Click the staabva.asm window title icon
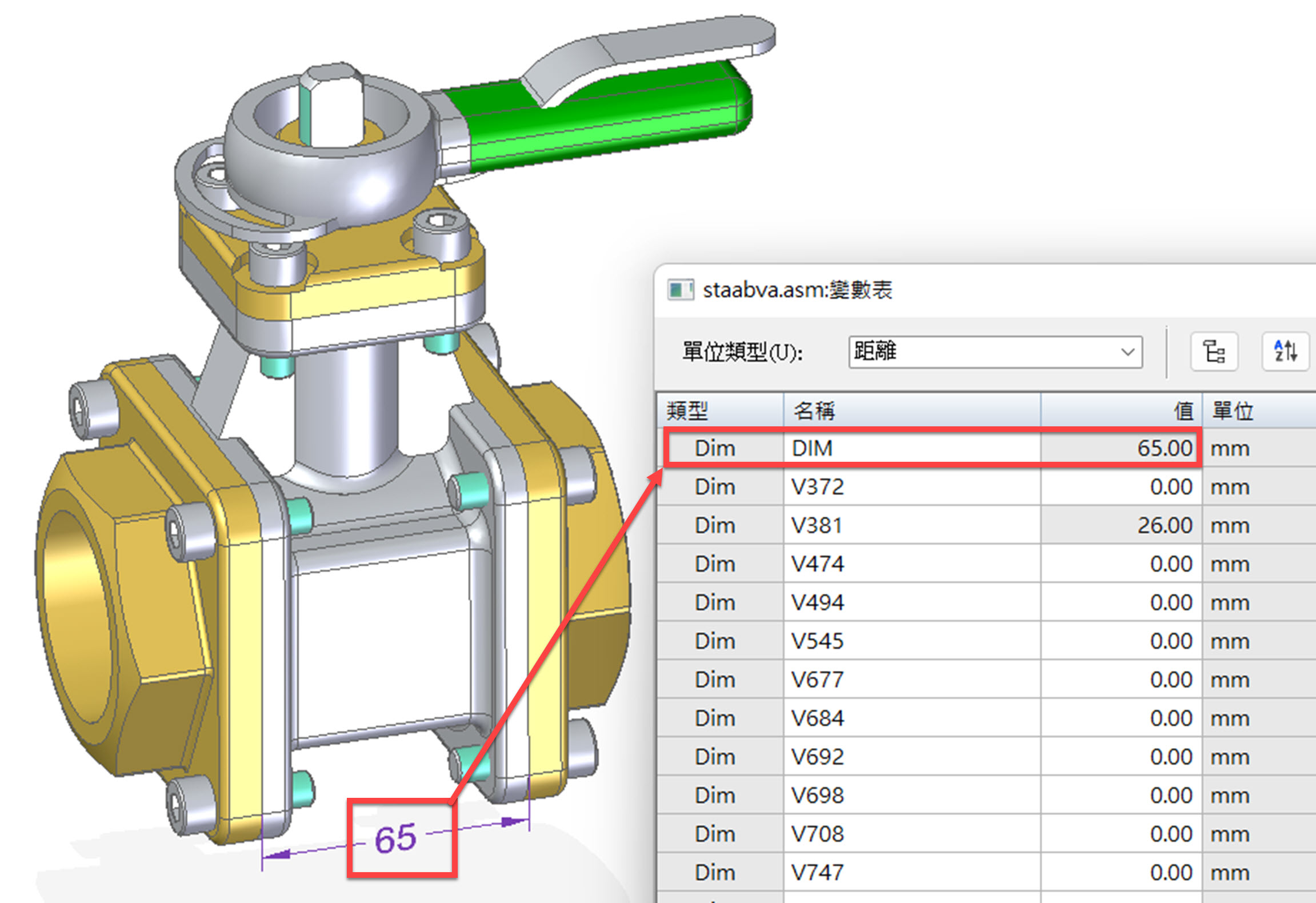1316x903 pixels. [680, 290]
